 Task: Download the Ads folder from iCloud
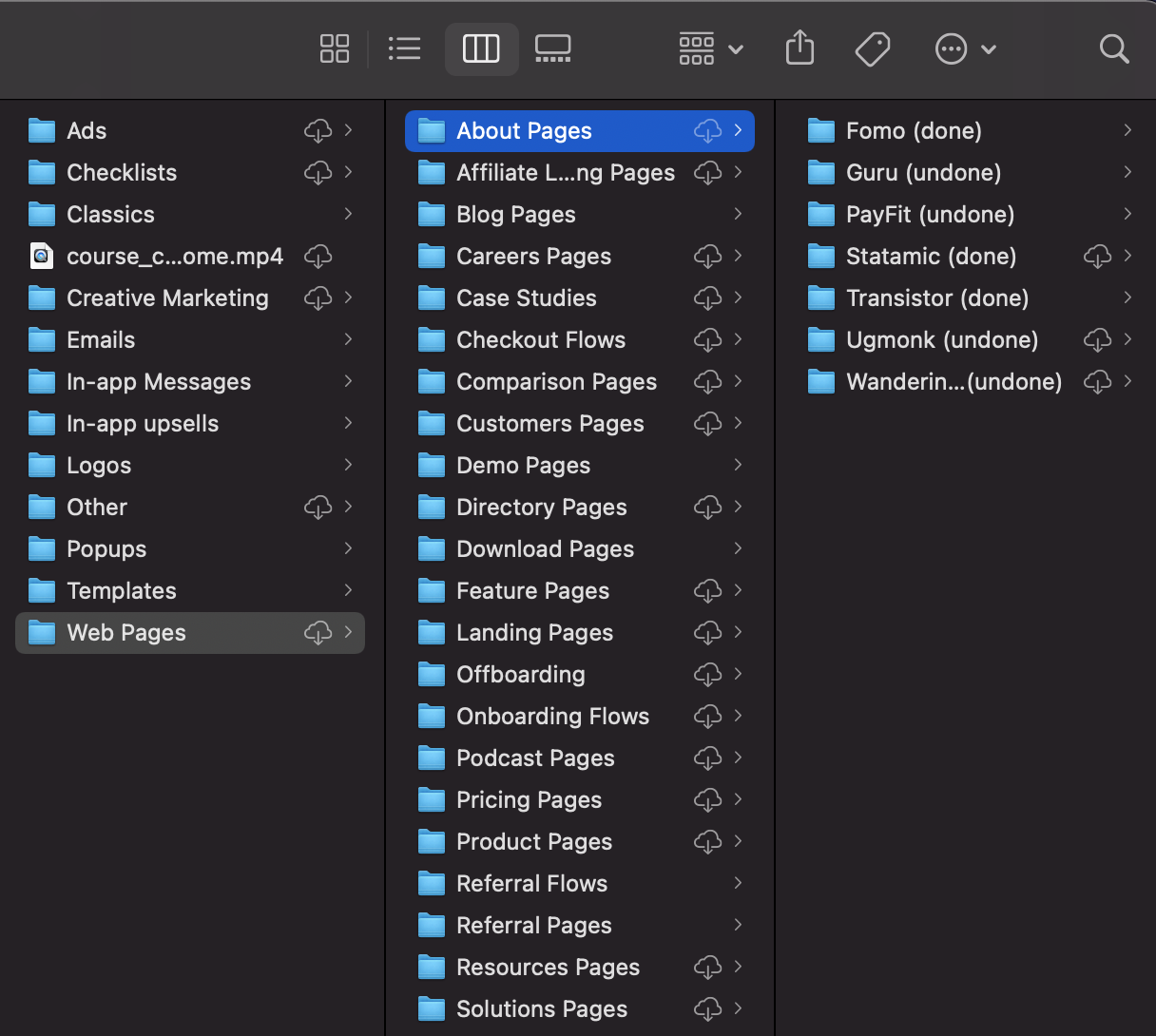[319, 130]
